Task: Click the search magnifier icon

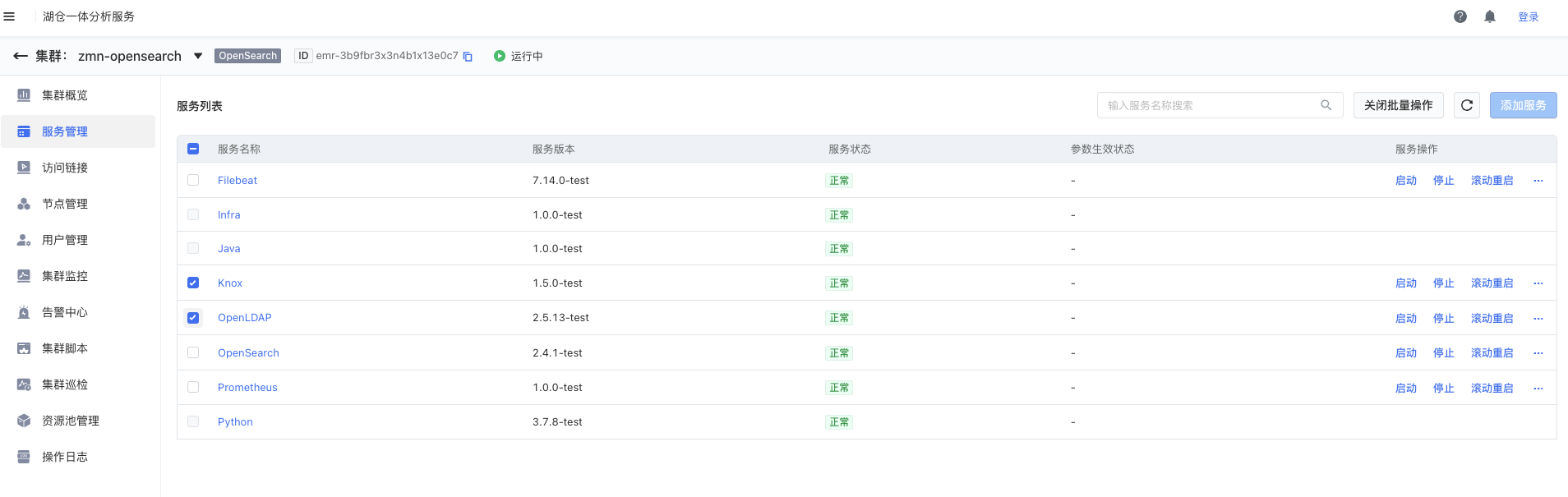Action: 1326,105
